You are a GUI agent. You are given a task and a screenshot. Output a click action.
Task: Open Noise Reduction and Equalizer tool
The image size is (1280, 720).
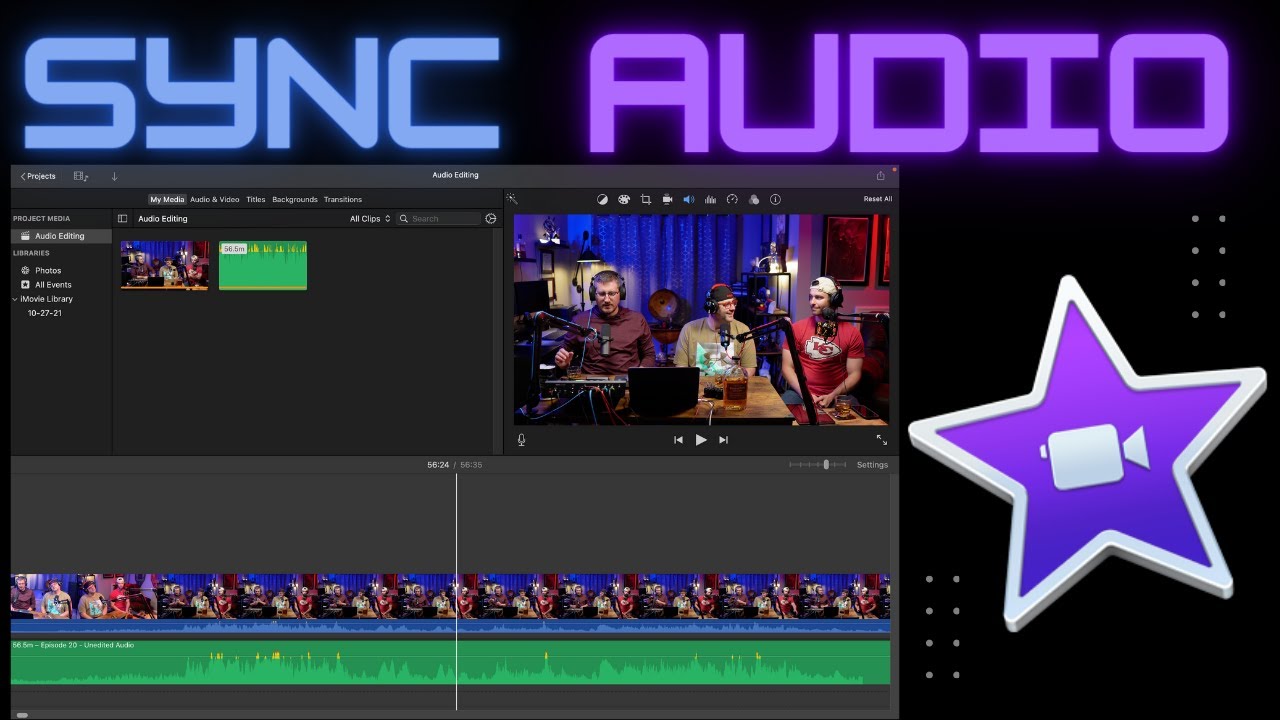[x=710, y=199]
